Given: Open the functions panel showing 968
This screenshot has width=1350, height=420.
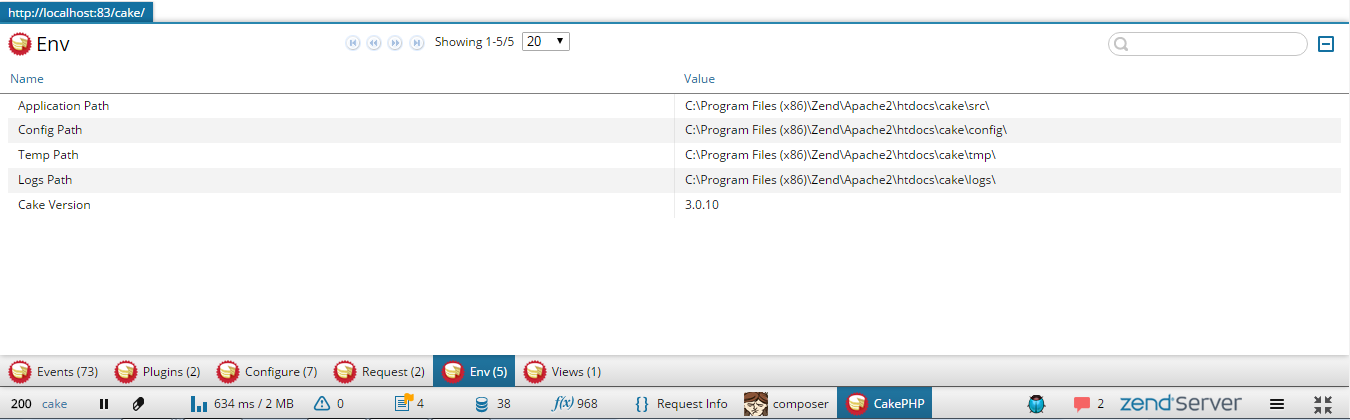Looking at the screenshot, I should [575, 404].
